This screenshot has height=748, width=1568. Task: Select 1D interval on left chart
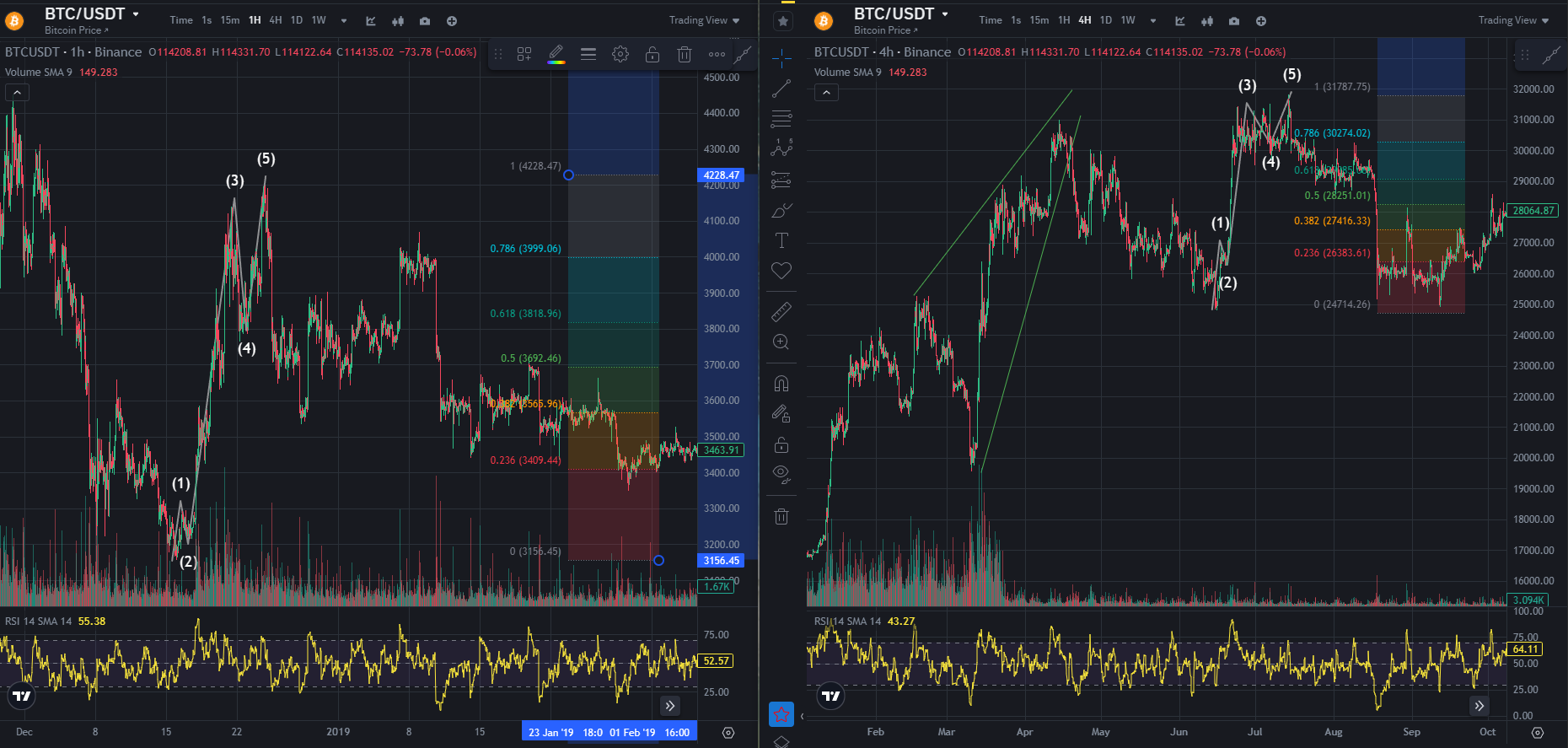pyautogui.click(x=297, y=20)
